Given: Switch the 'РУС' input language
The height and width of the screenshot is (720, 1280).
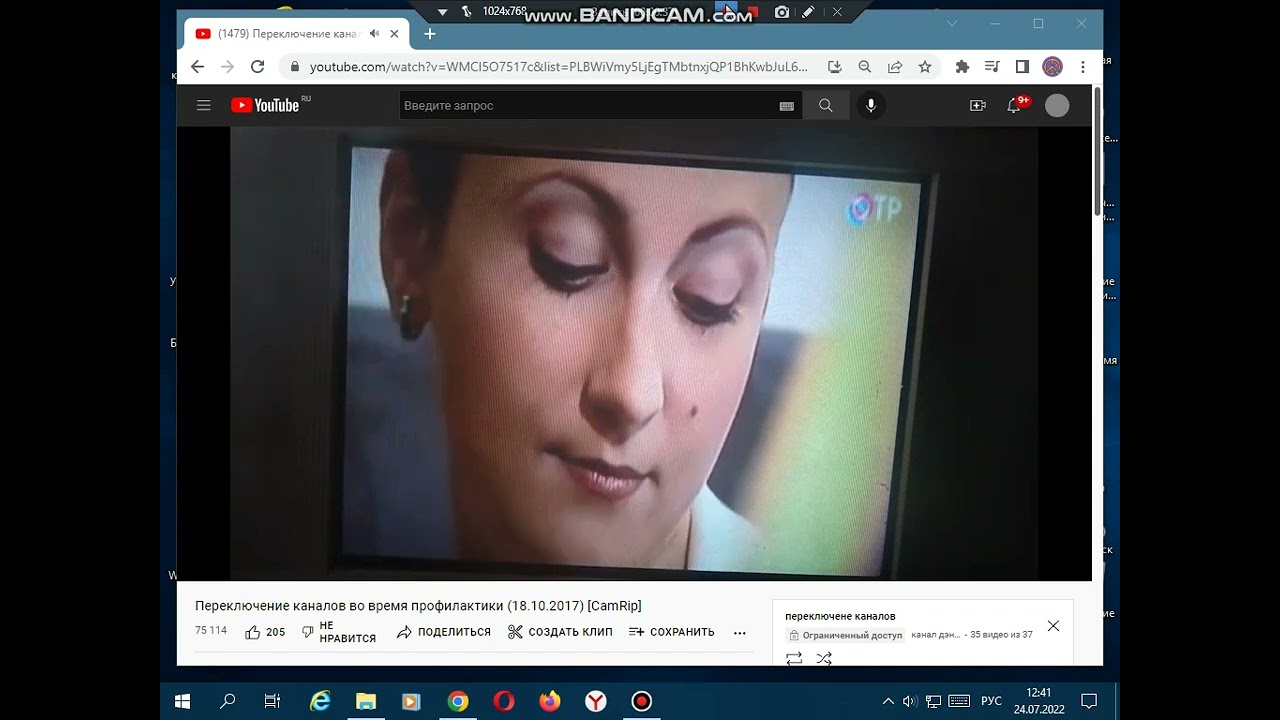Looking at the screenshot, I should [x=991, y=701].
